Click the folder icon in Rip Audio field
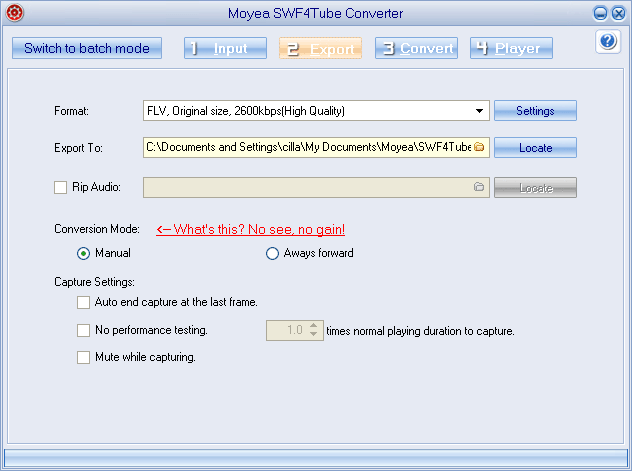632x471 pixels. click(x=479, y=187)
